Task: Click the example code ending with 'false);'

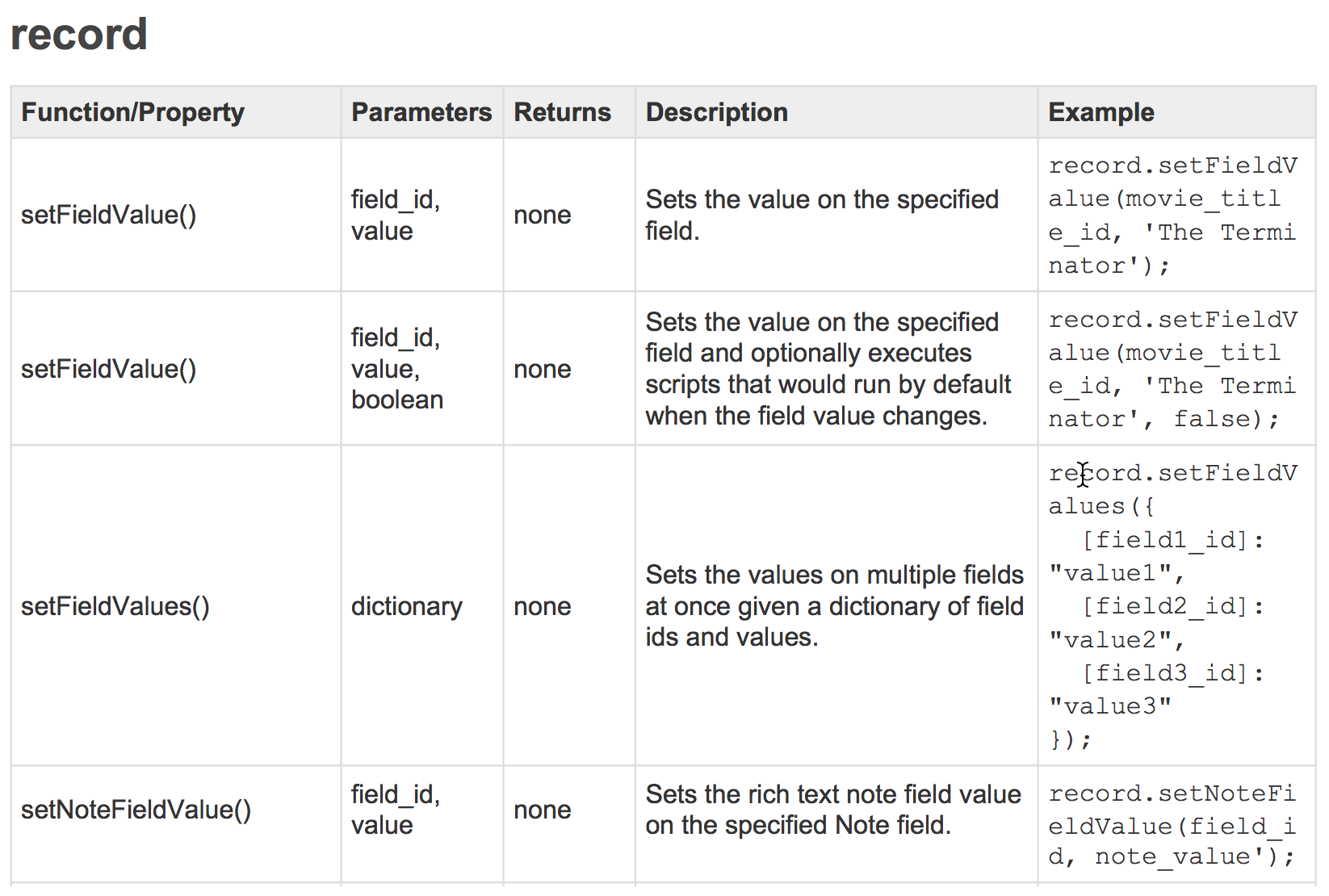Action: (1172, 370)
